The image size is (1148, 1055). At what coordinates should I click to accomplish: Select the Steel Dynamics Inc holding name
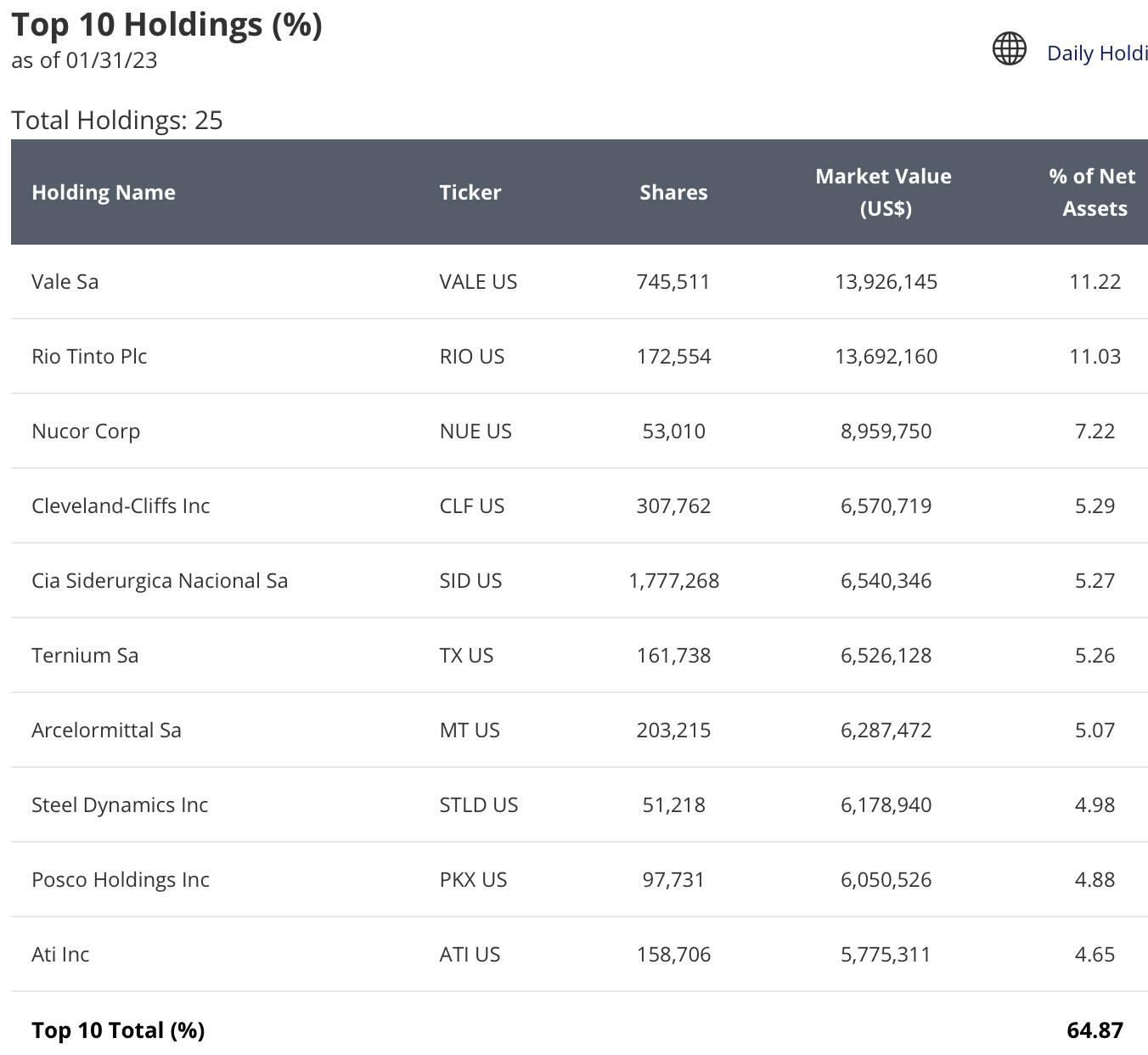tap(120, 804)
